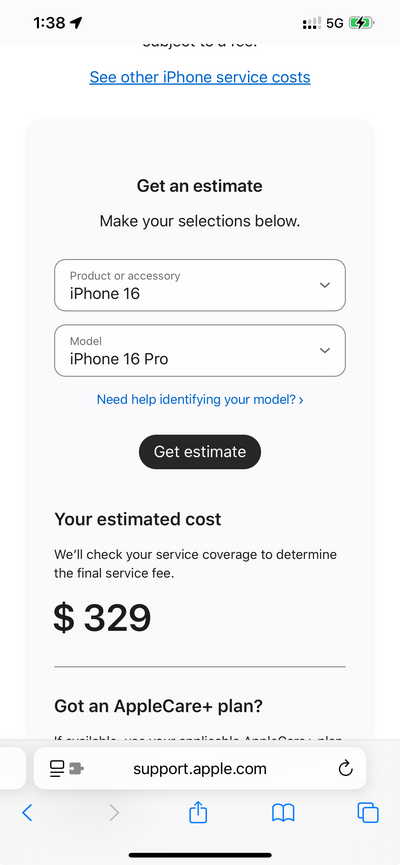Tap the location arrow in status bar
The height and width of the screenshot is (865, 400).
pyautogui.click(x=76, y=23)
